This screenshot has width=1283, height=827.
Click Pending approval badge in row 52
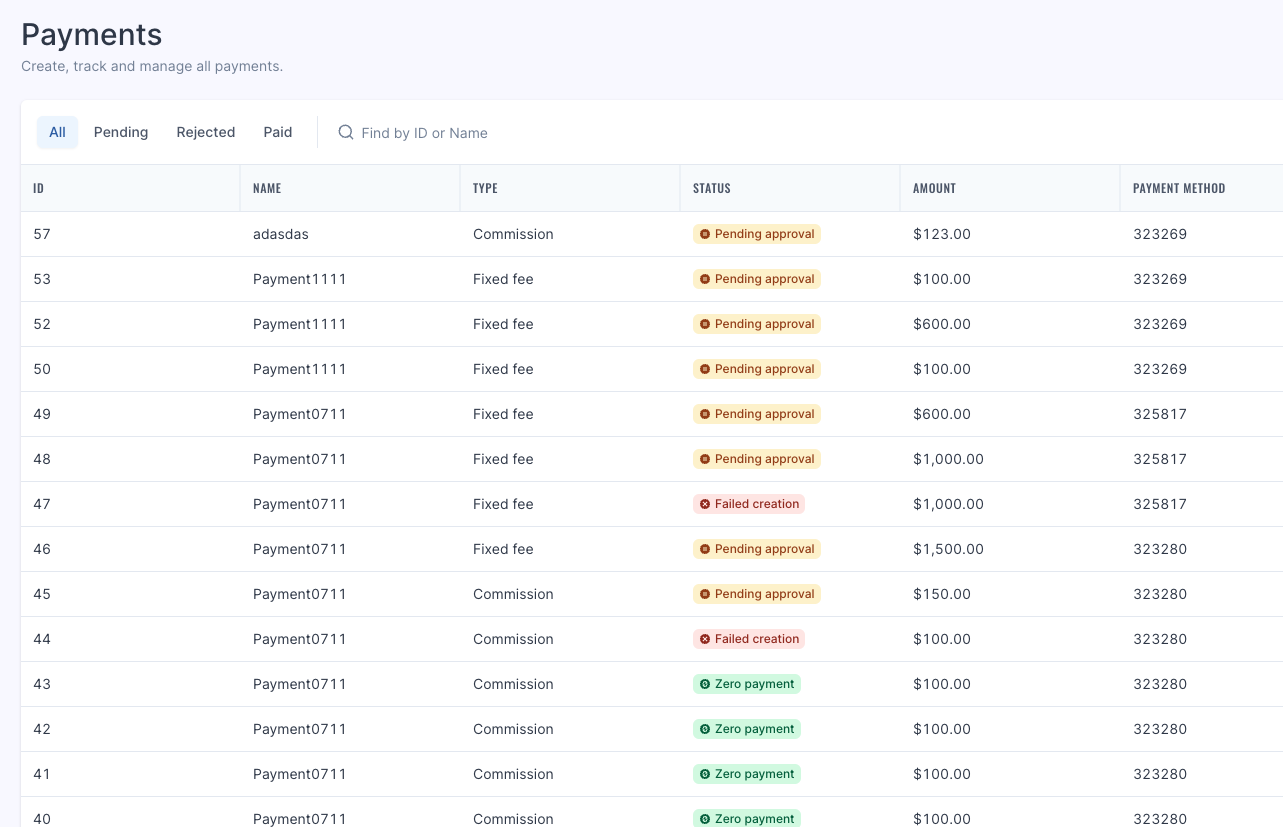(x=757, y=324)
